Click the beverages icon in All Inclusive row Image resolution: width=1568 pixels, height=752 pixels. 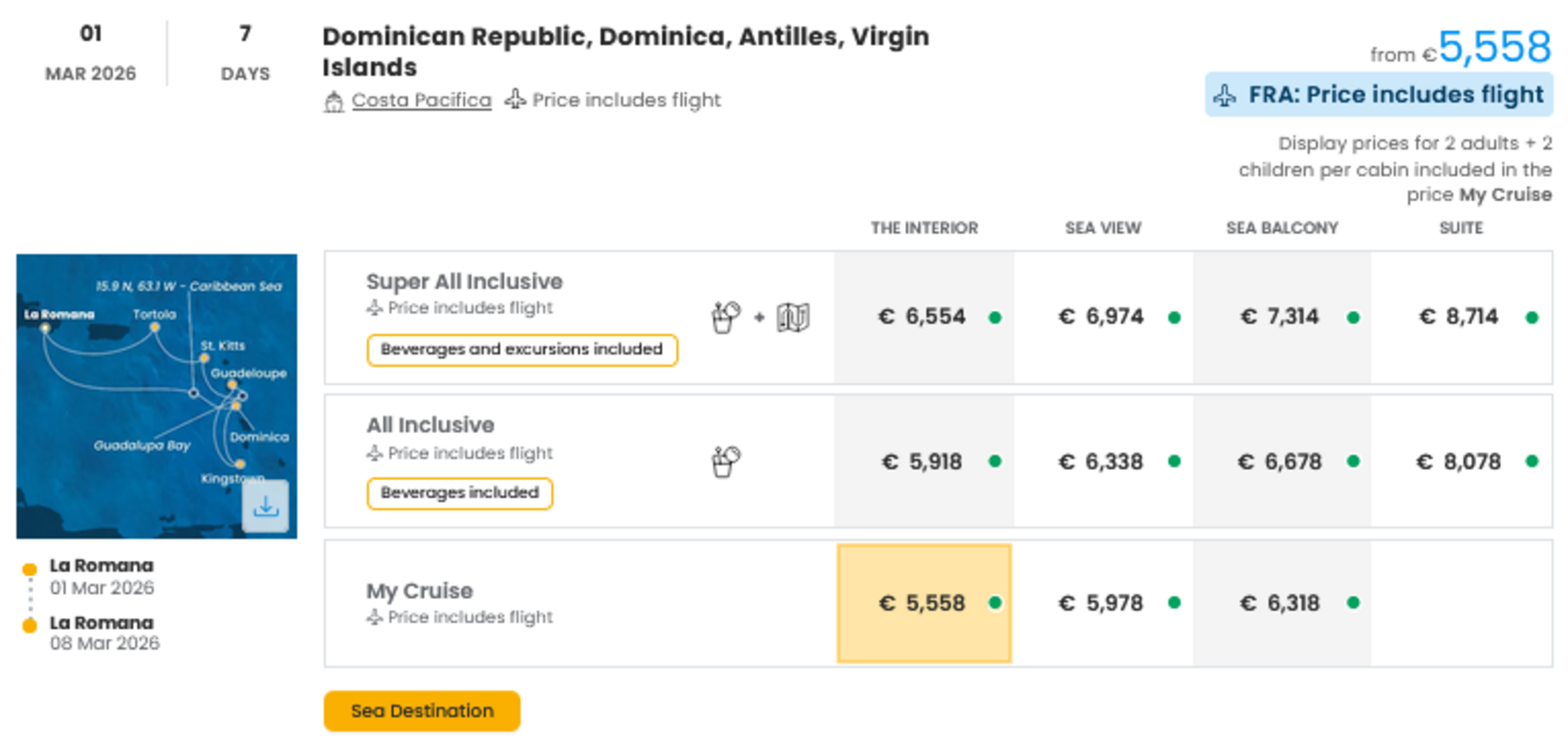tap(726, 462)
